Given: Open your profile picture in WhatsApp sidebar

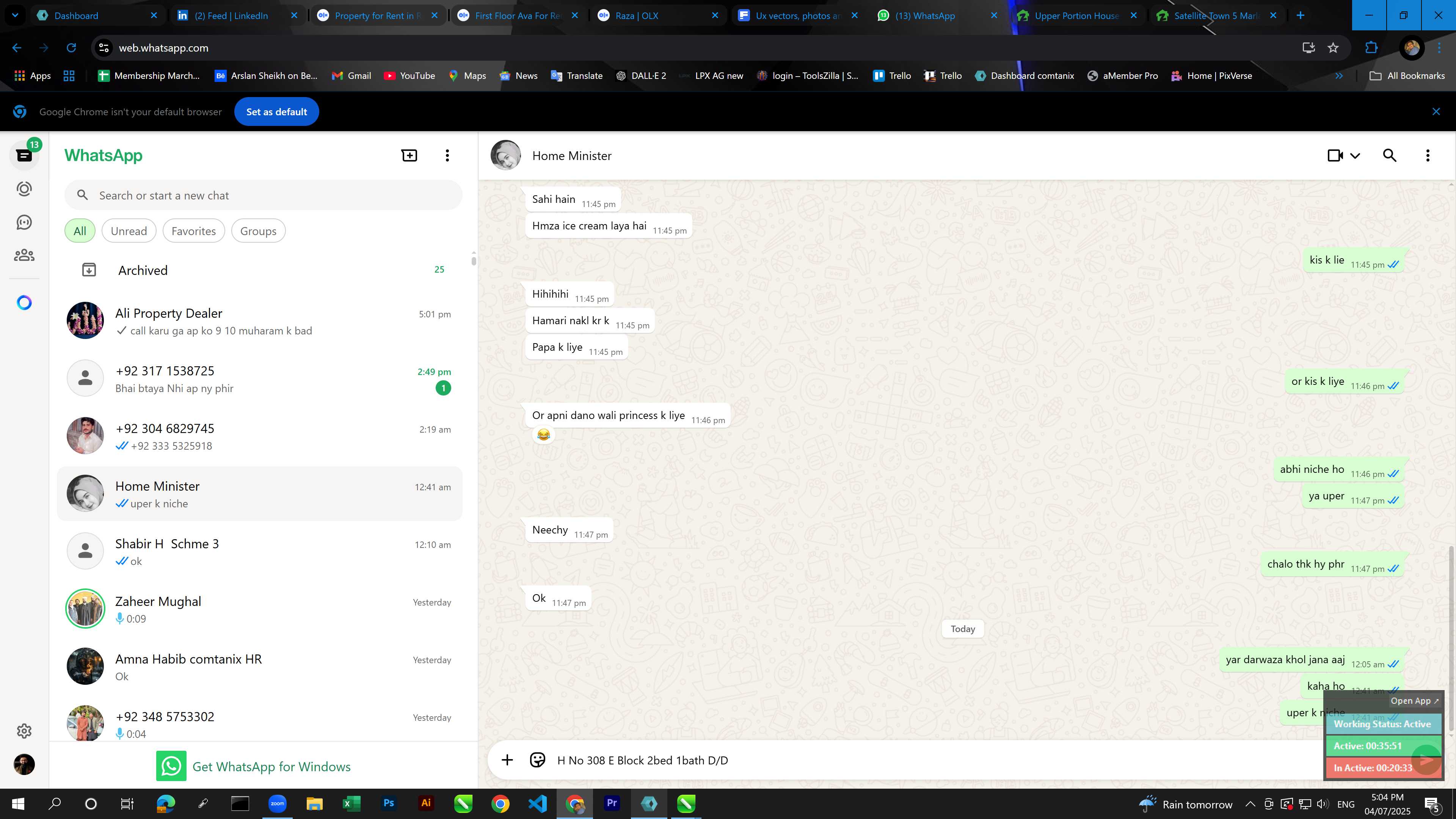Looking at the screenshot, I should tap(24, 764).
